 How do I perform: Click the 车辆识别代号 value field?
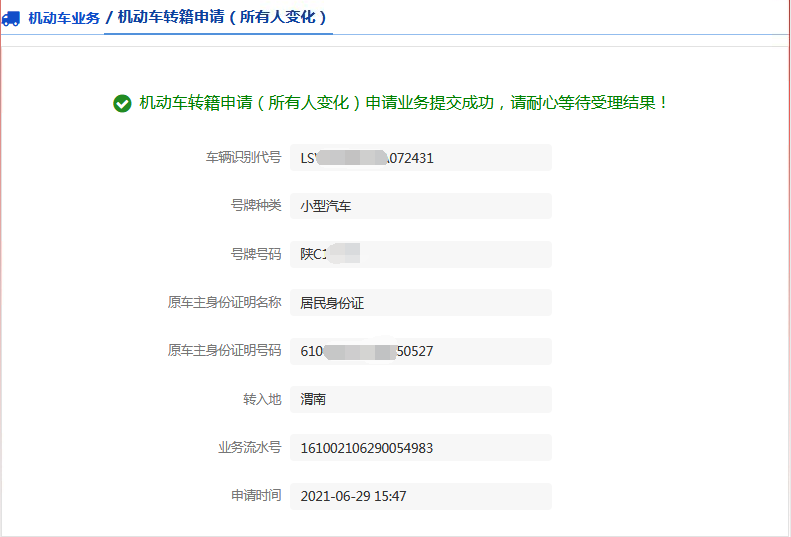click(x=420, y=158)
